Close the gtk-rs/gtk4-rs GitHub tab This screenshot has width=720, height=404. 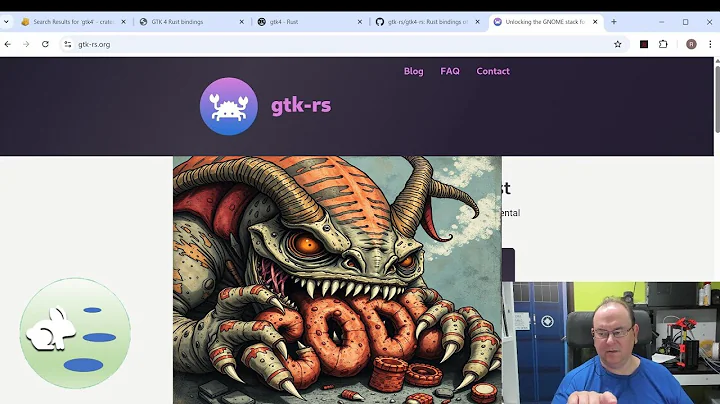[478, 22]
